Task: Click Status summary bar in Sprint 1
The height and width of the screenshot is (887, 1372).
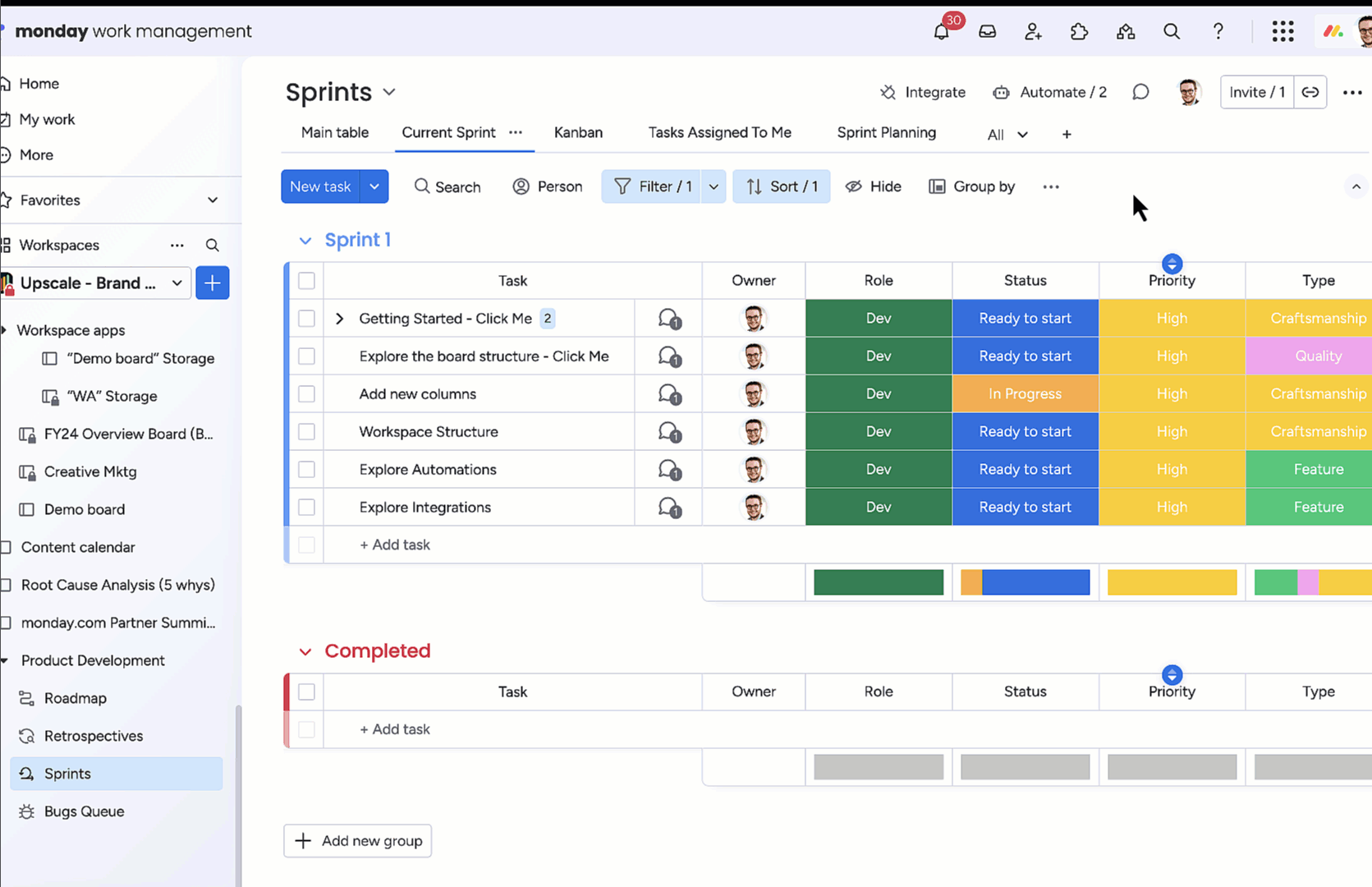Action: [1026, 582]
